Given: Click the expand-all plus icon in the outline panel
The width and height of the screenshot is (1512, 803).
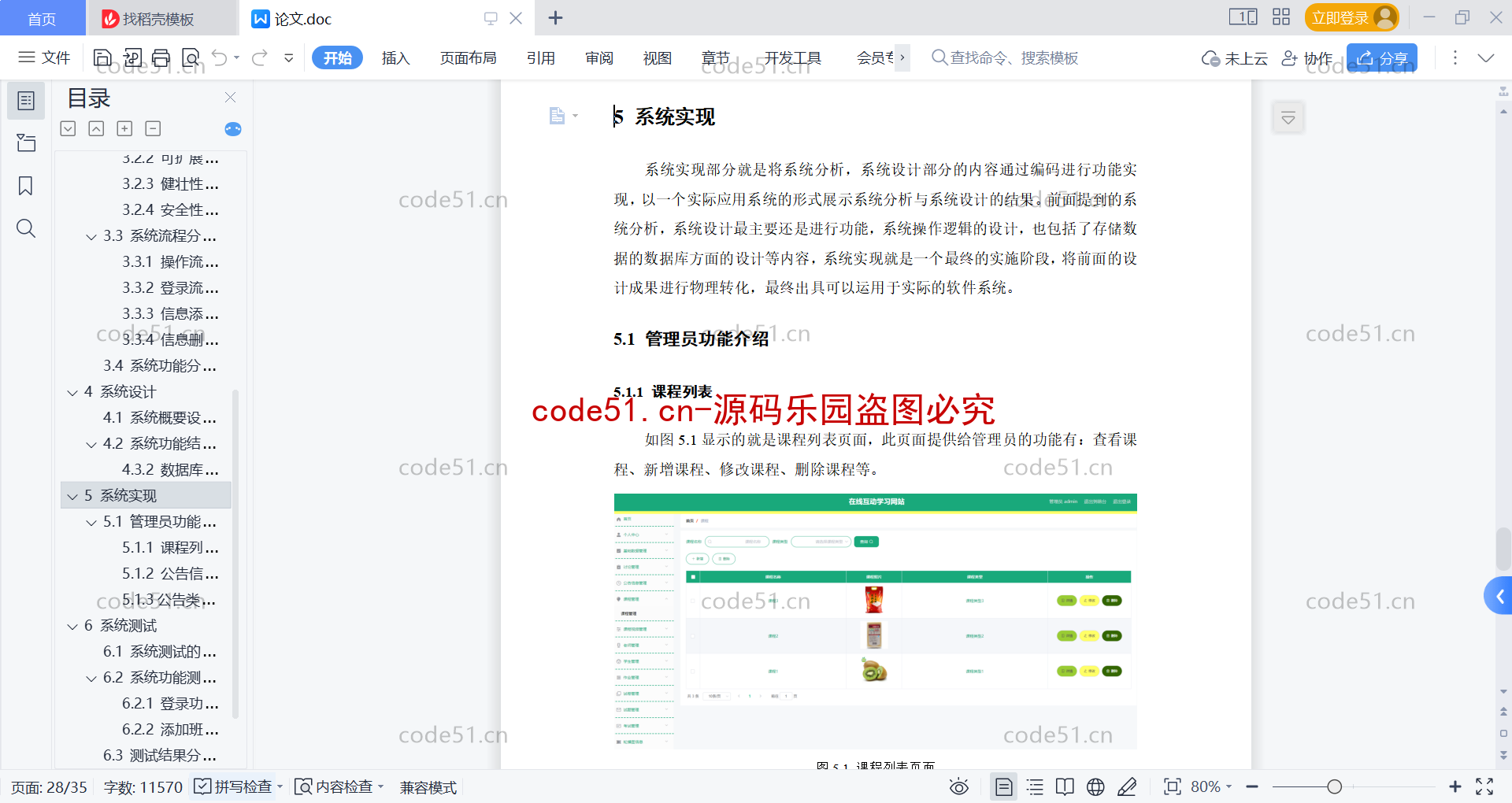Looking at the screenshot, I should pos(124,128).
